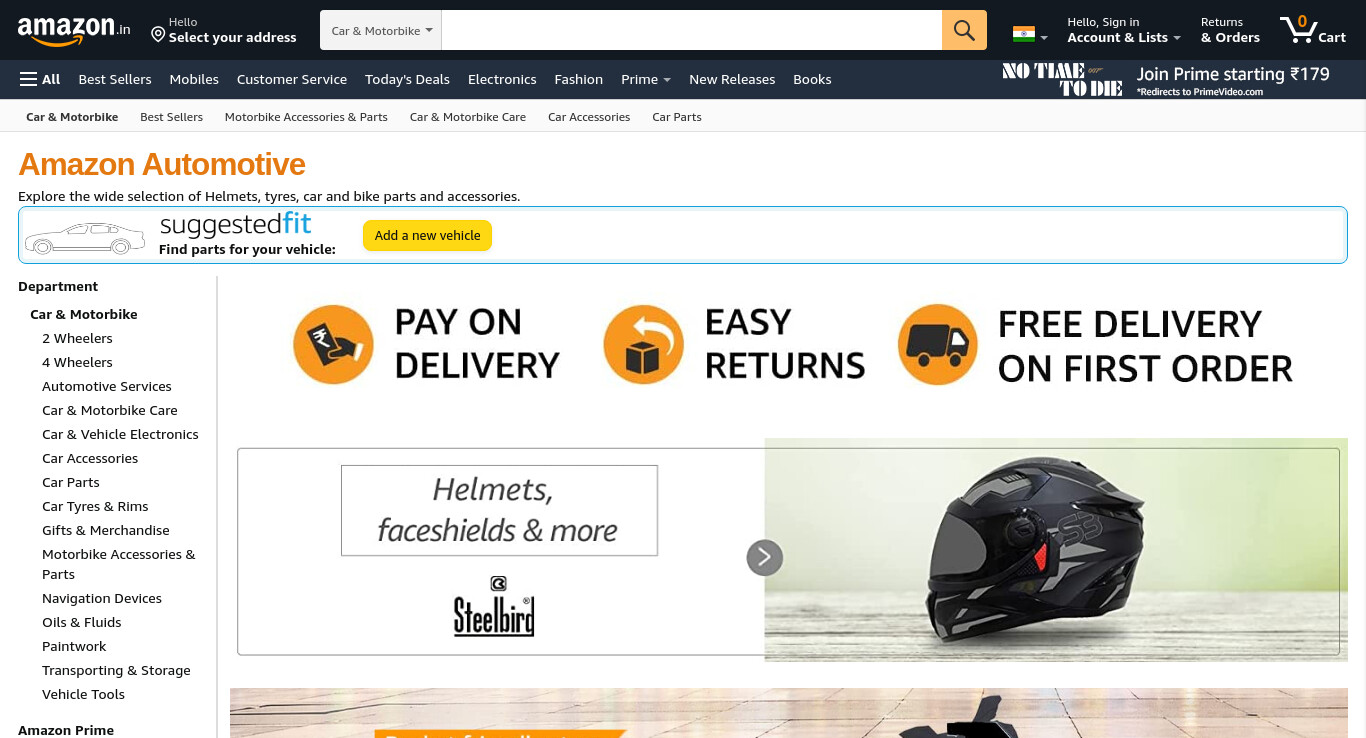Open Today's Deals in navigation bar
Viewport: 1366px width, 738px height.
coord(407,79)
